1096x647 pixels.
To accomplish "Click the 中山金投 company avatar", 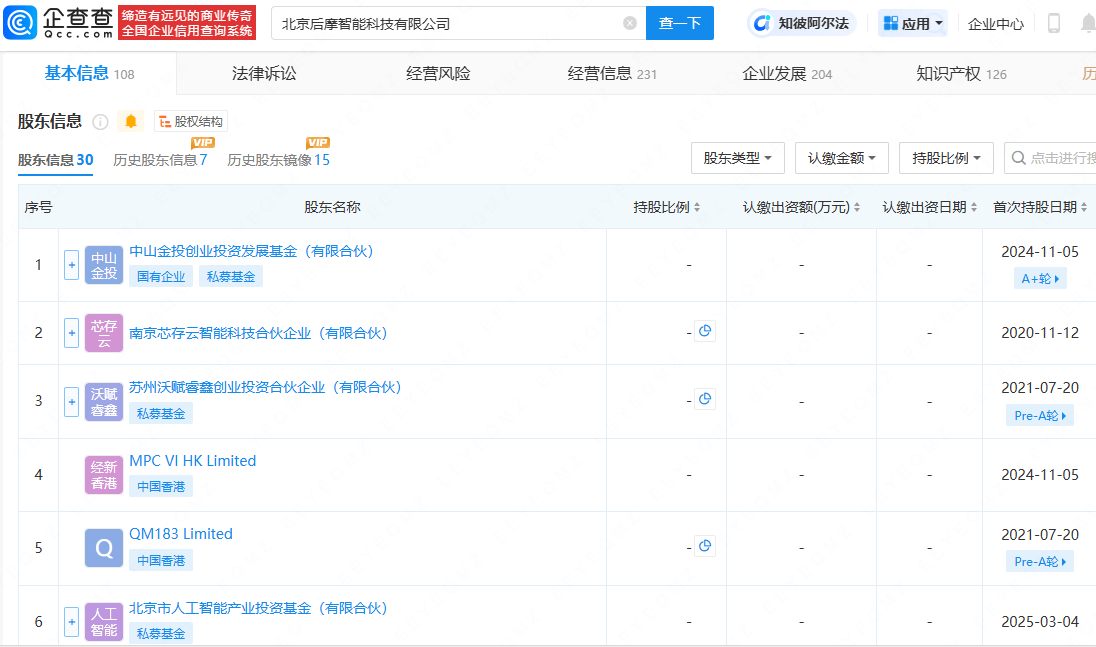I will coord(103,265).
